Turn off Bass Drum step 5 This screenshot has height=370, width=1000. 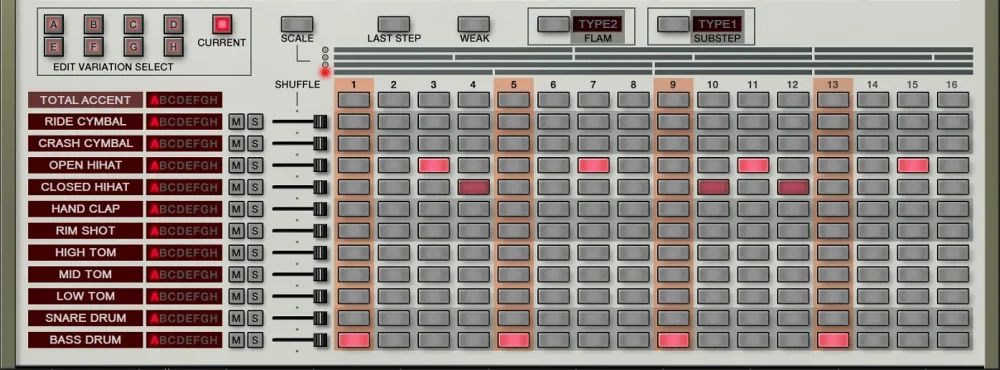(x=514, y=340)
